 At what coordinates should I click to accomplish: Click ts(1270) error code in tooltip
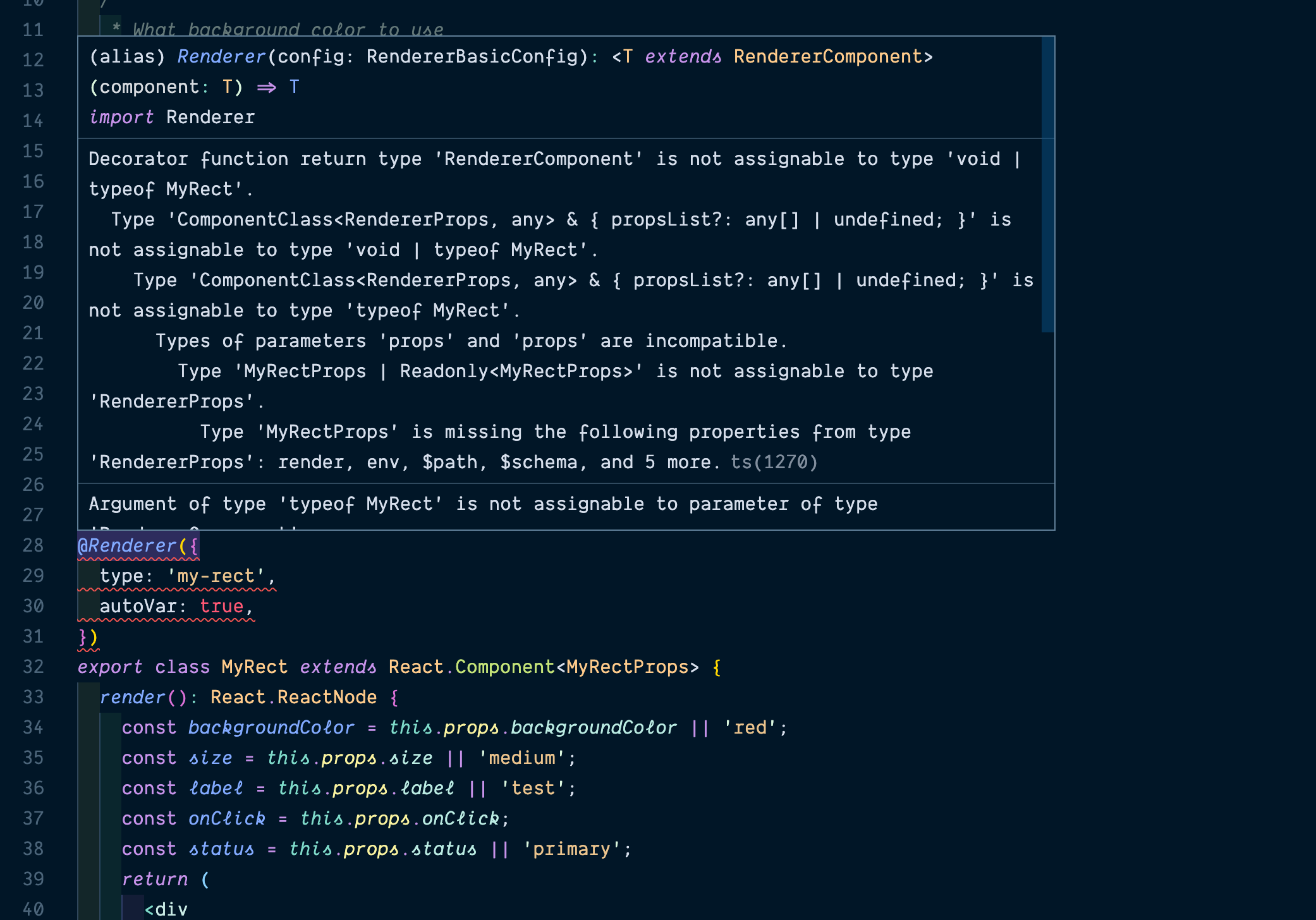[774, 463]
